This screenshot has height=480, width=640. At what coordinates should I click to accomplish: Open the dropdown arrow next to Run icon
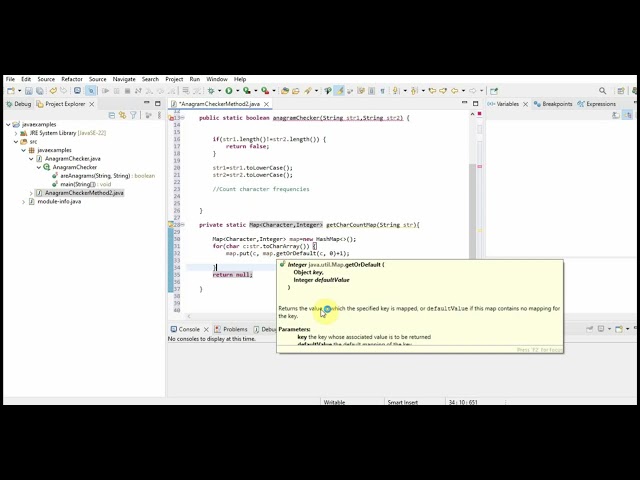point(238,91)
